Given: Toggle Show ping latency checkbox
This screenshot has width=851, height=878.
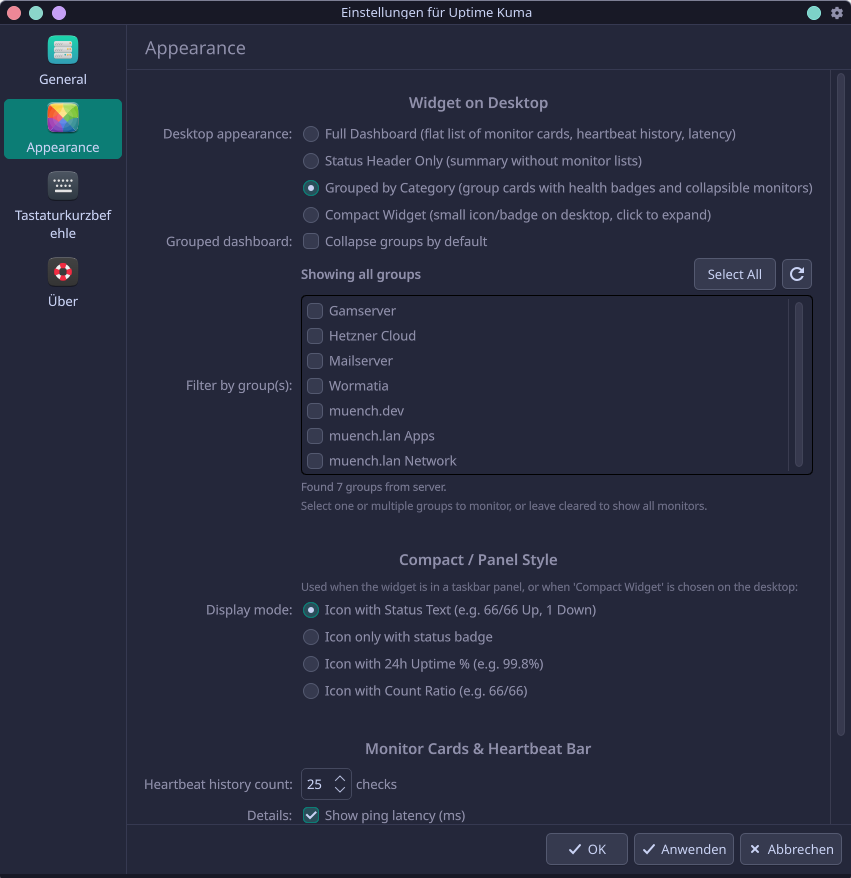Looking at the screenshot, I should (311, 815).
